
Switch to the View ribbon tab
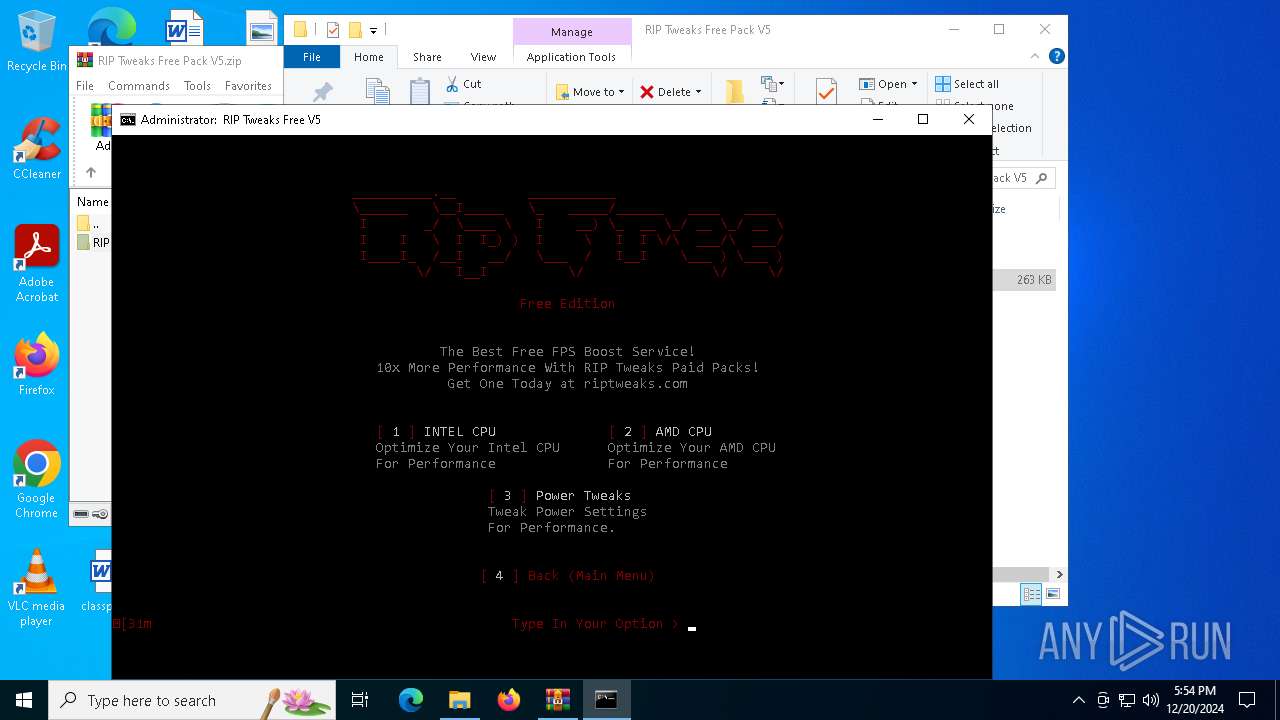[x=483, y=57]
